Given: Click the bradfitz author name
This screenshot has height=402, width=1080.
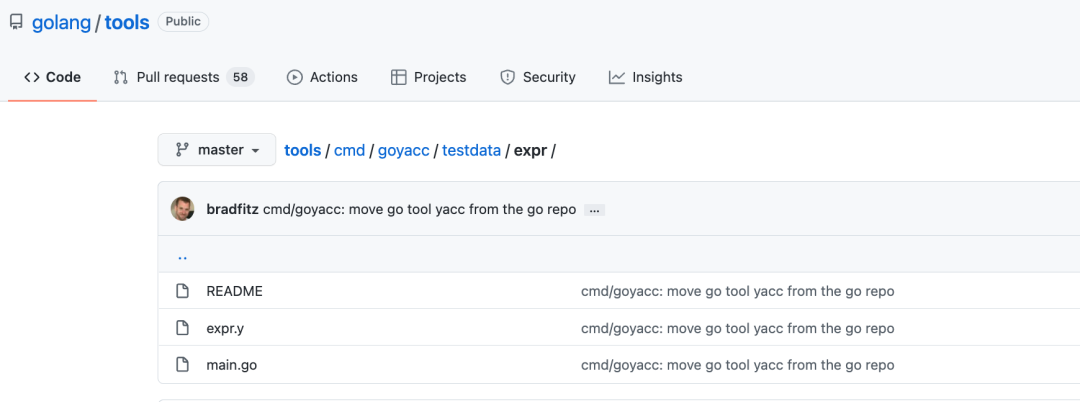Looking at the screenshot, I should point(232,210).
